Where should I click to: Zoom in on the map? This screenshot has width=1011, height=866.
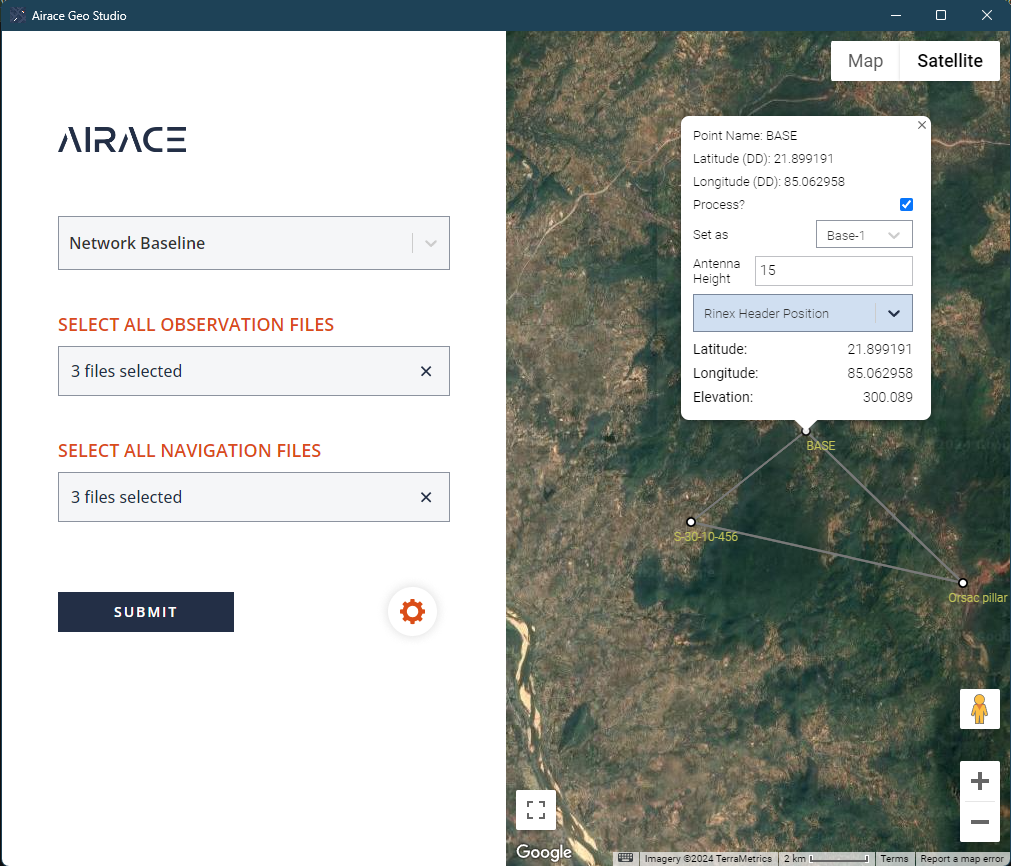[x=979, y=781]
